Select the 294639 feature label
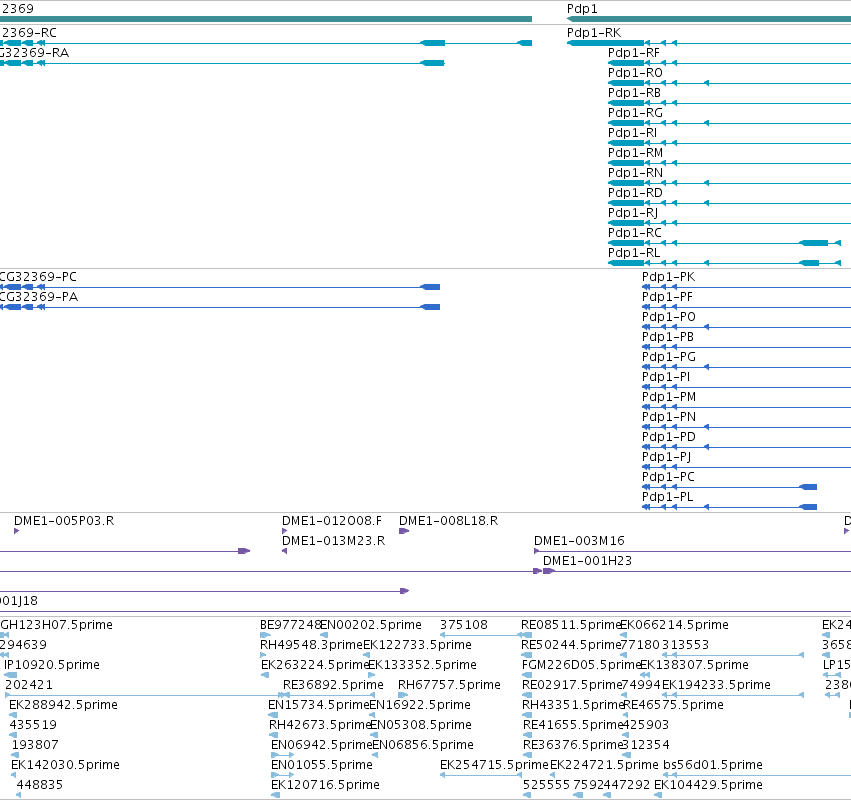The image size is (851, 800). 23,645
